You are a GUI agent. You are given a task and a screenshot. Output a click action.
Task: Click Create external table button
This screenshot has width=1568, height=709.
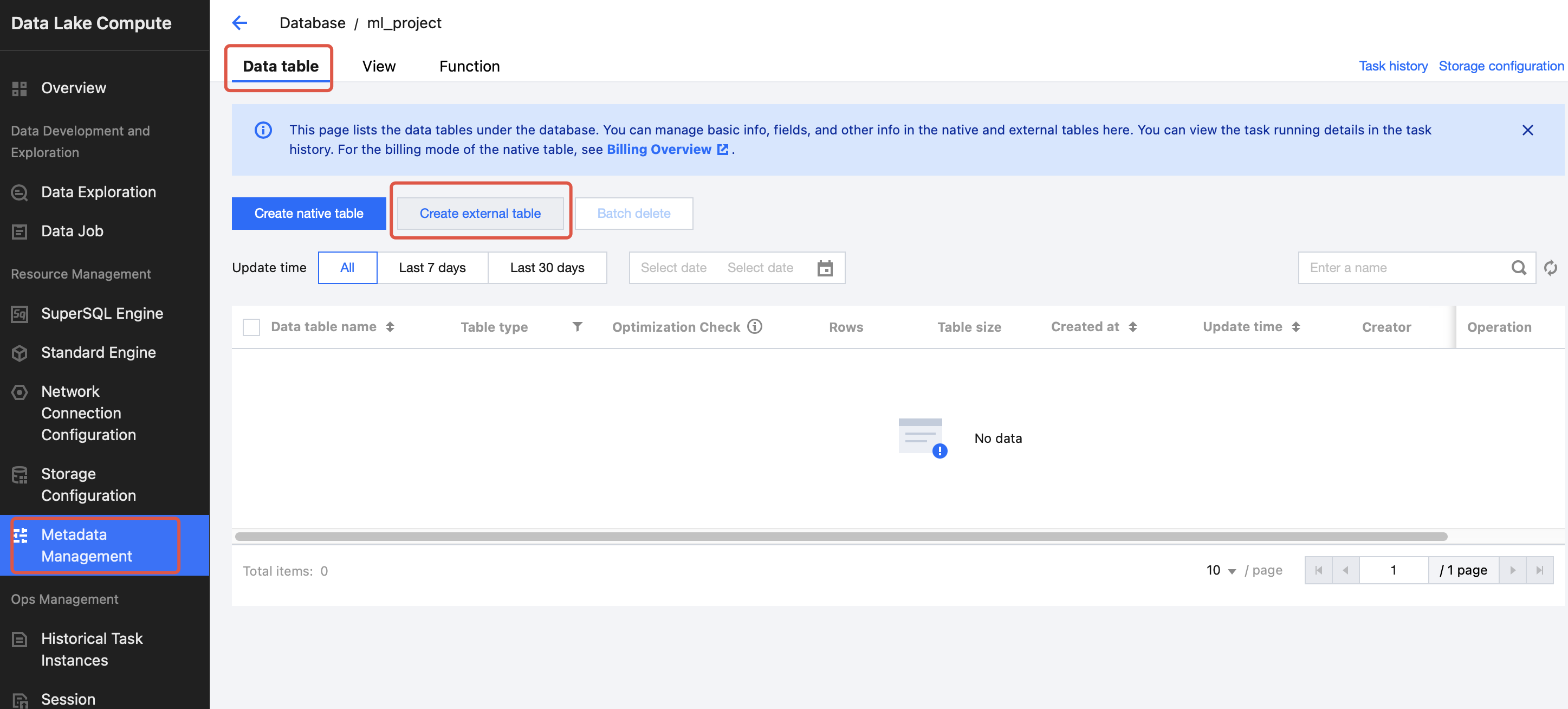(480, 213)
